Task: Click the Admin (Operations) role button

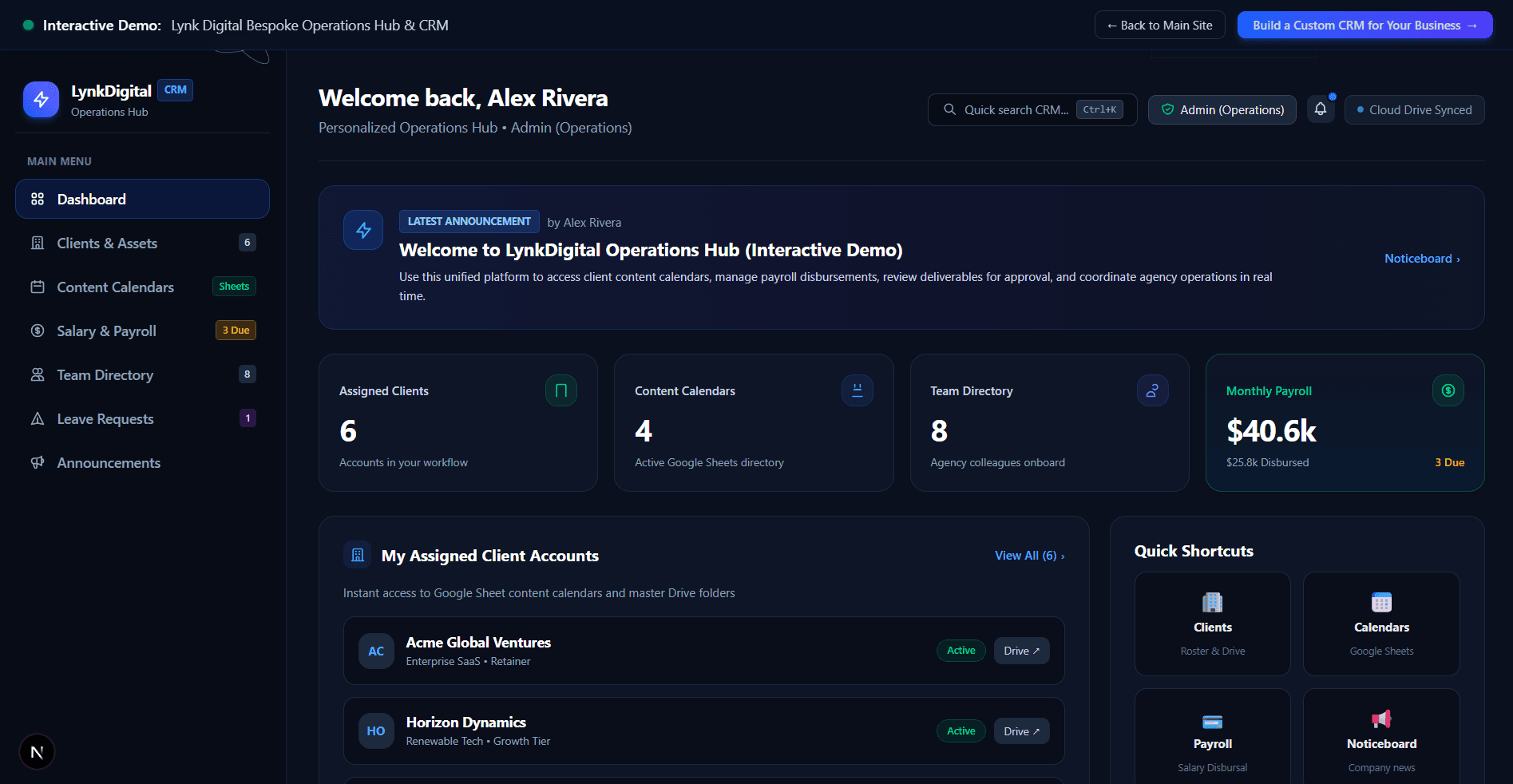Action: click(1222, 109)
